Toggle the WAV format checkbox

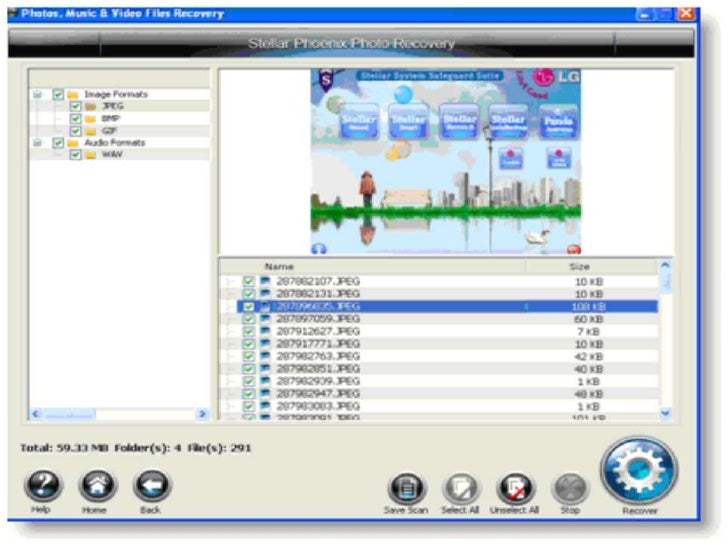tap(76, 155)
